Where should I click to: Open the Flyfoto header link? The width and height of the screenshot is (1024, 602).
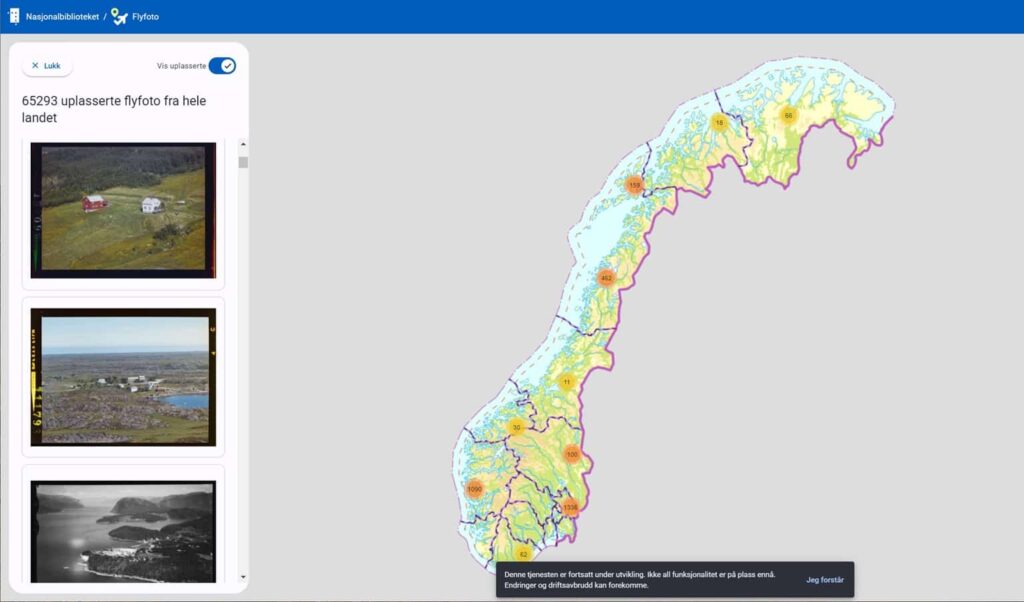(145, 17)
